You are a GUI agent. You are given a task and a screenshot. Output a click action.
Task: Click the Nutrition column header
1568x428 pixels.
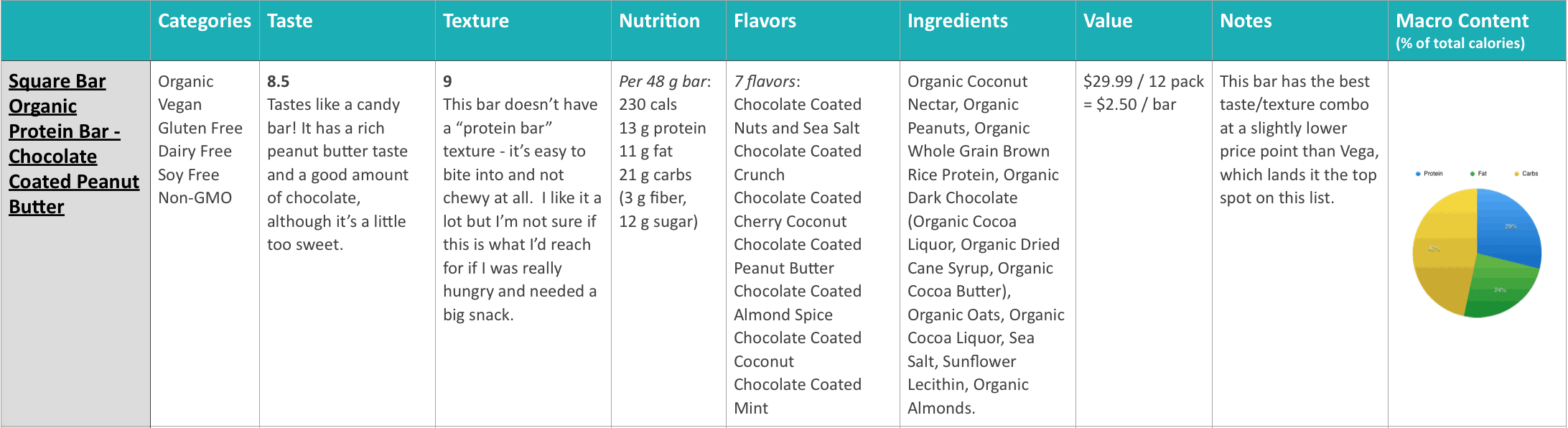pos(660,21)
